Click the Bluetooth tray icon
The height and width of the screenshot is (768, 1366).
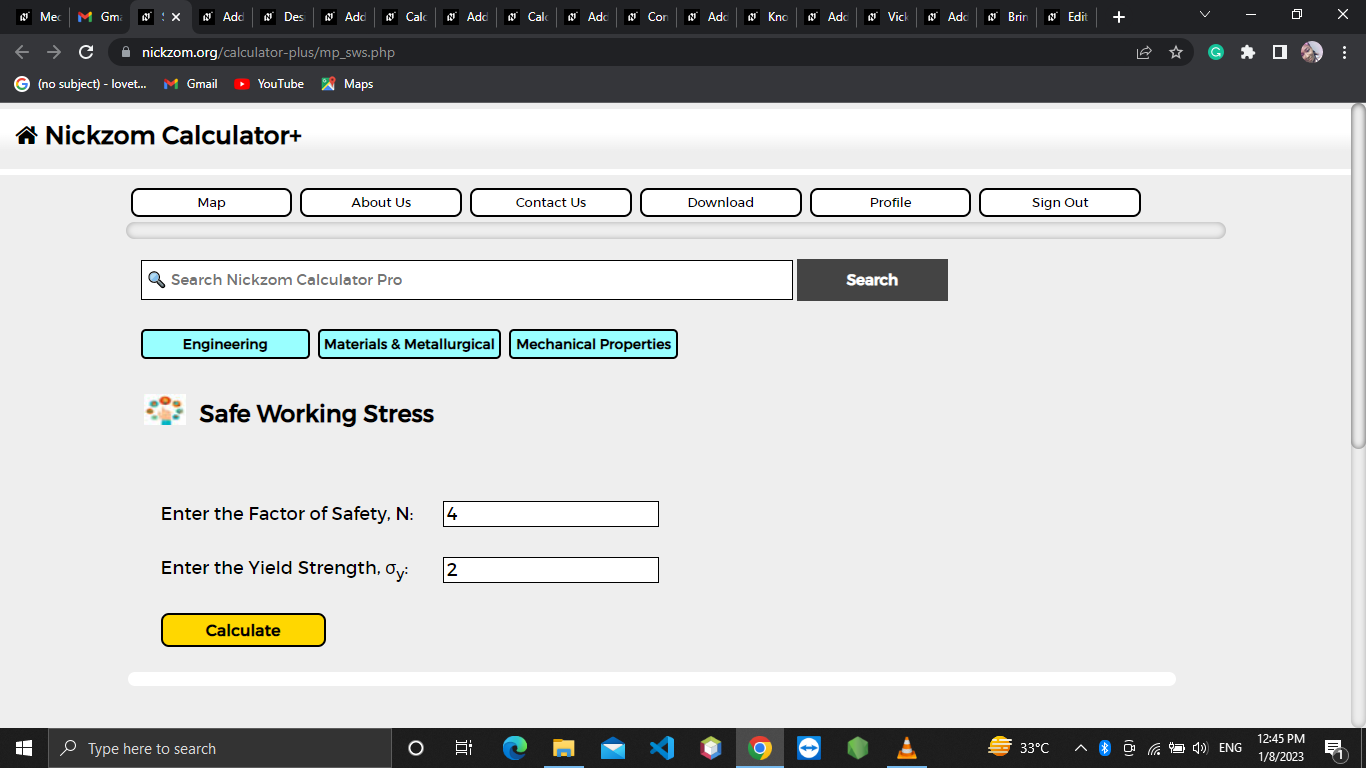pos(1105,748)
